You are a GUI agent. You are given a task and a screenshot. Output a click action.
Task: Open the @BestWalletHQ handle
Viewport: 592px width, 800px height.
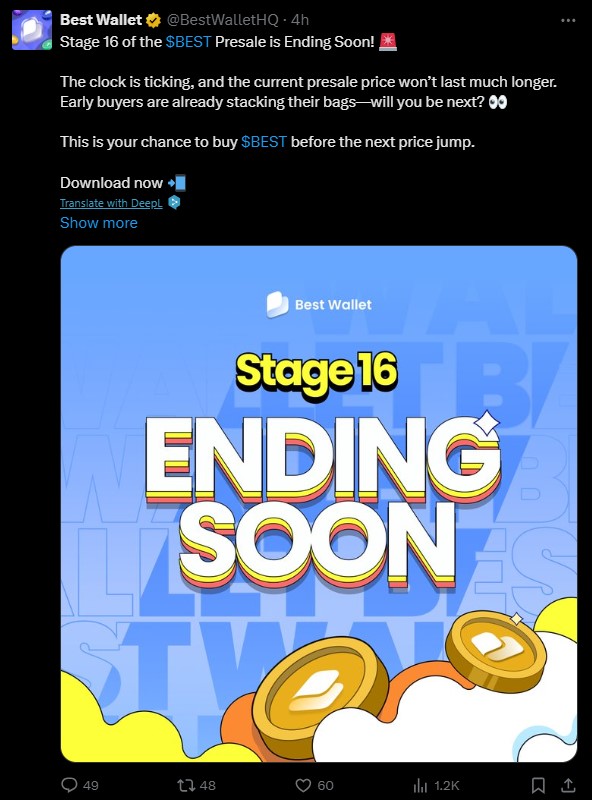click(223, 20)
